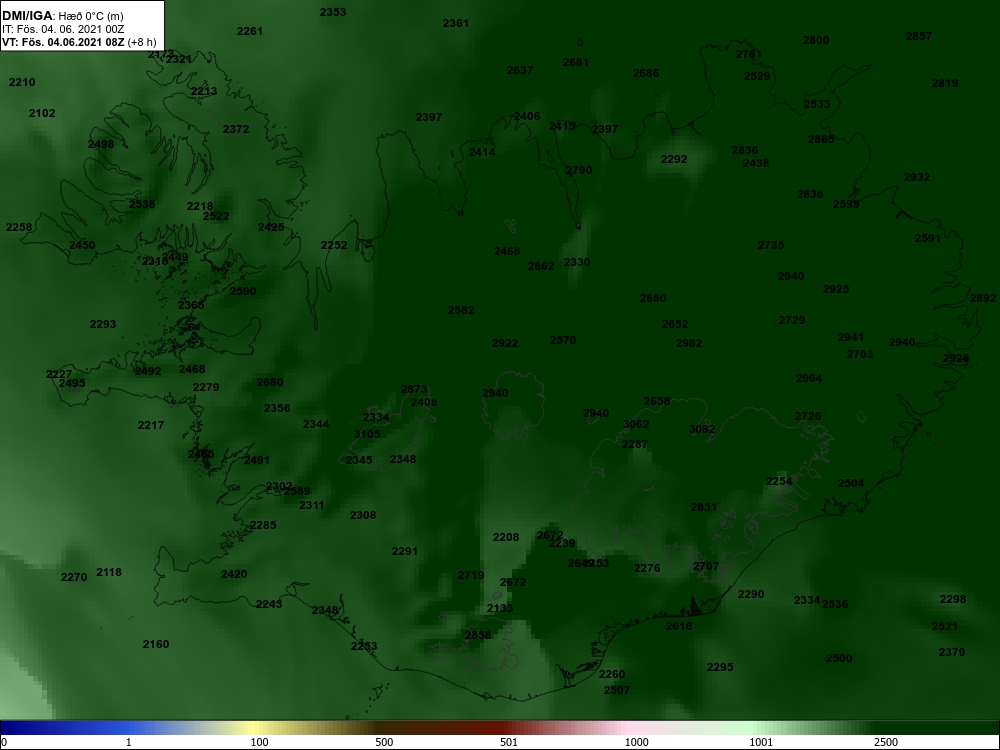This screenshot has width=1000, height=750.
Task: Select the map value 3105
Action: point(367,434)
